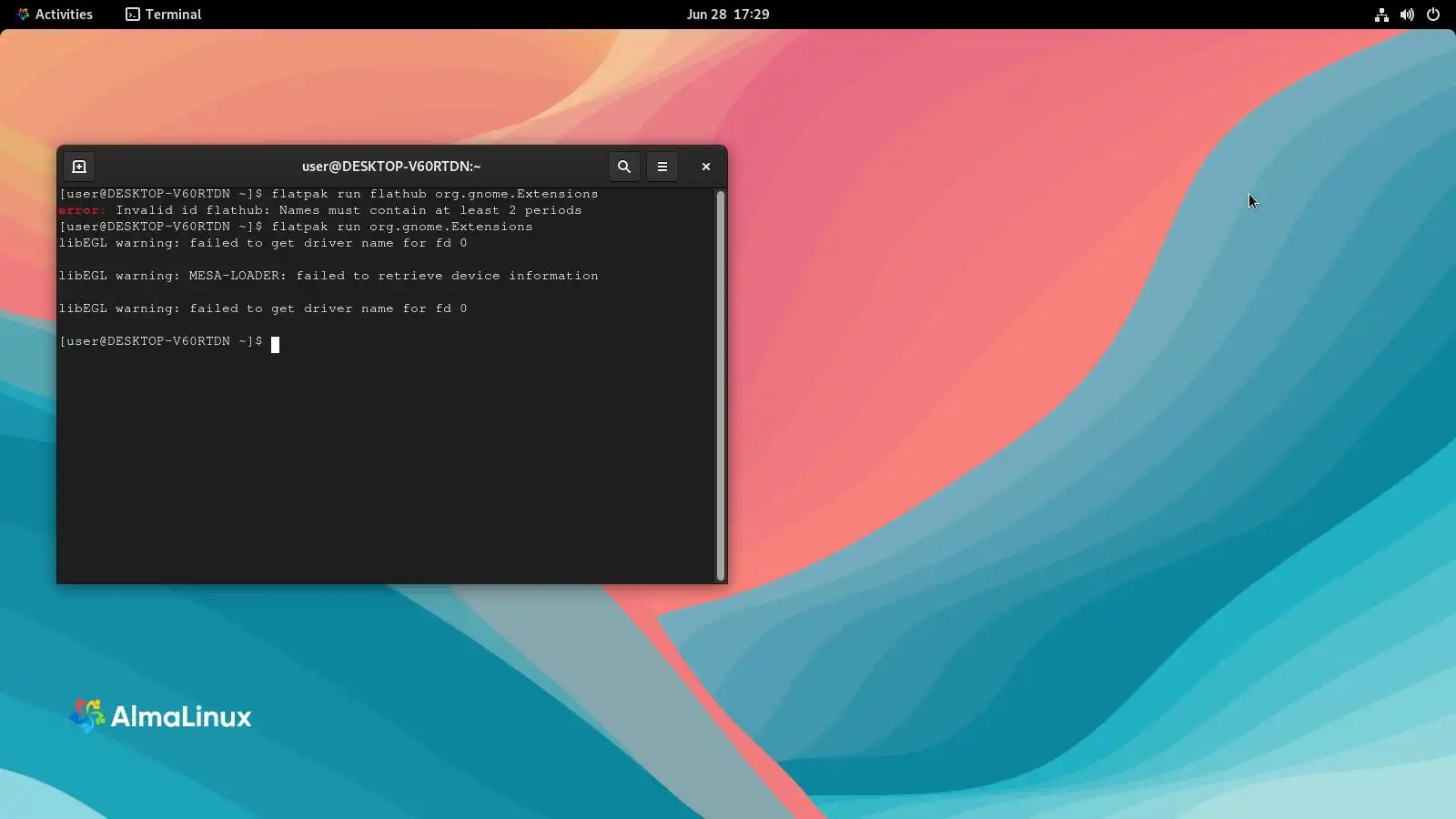The height and width of the screenshot is (819, 1456).
Task: Open the Terminal app menu
Action: (164, 15)
